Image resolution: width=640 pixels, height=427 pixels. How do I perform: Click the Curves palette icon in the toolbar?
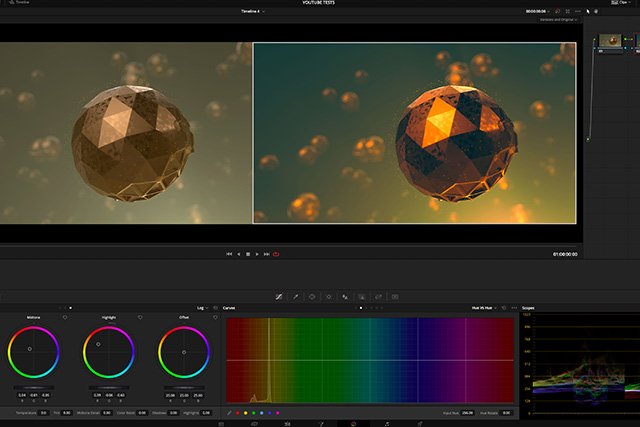coord(278,297)
